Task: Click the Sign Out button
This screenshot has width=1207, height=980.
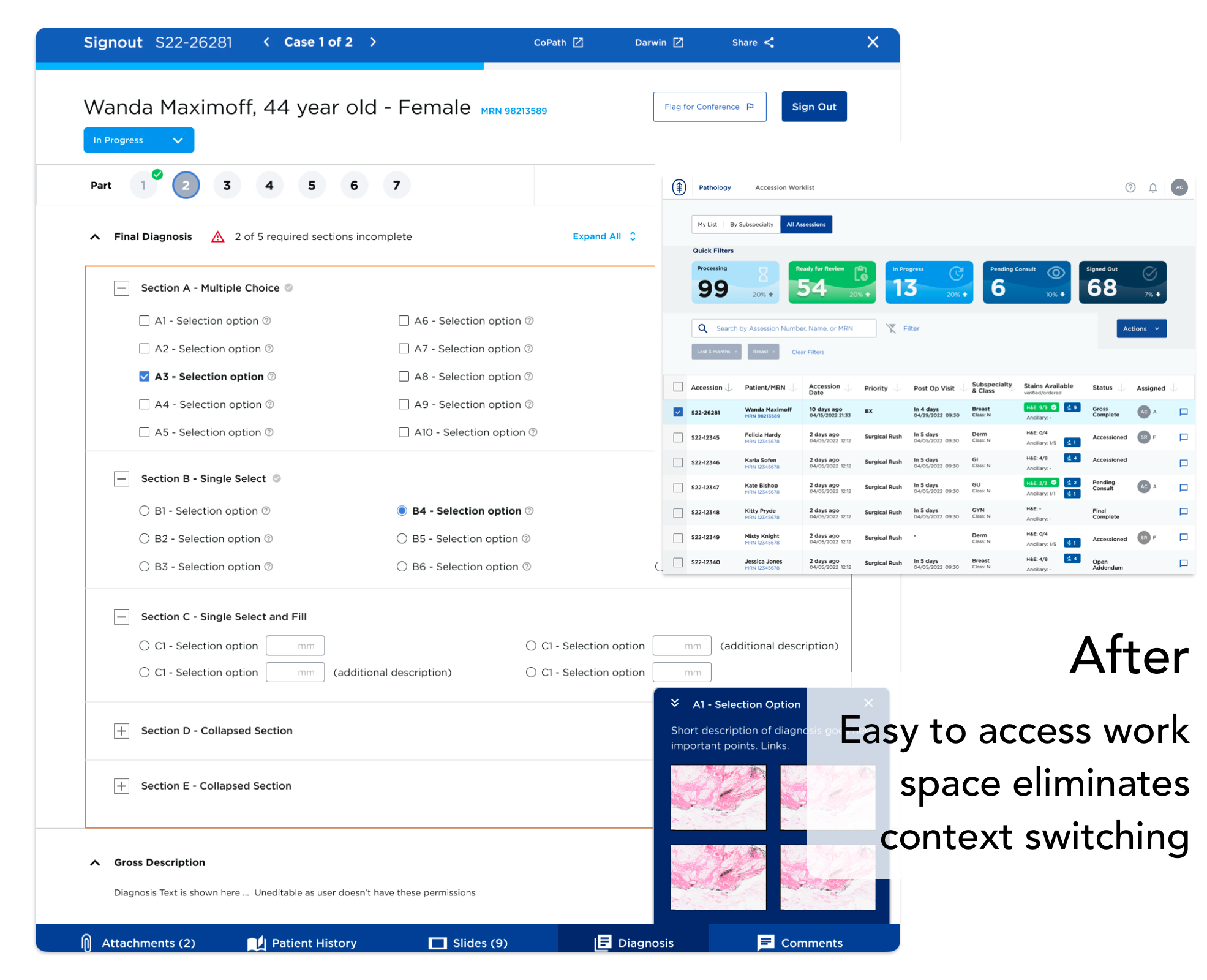Action: [813, 106]
